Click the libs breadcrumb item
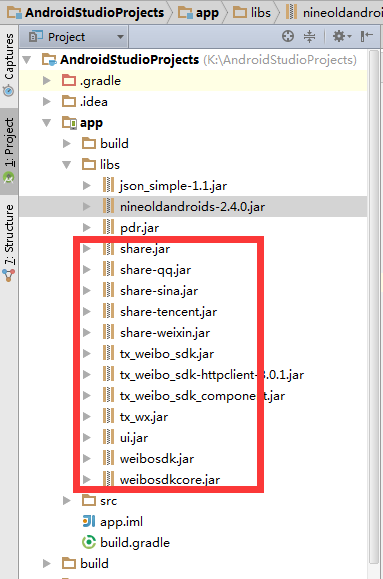Image resolution: width=383 pixels, height=579 pixels. 252,13
